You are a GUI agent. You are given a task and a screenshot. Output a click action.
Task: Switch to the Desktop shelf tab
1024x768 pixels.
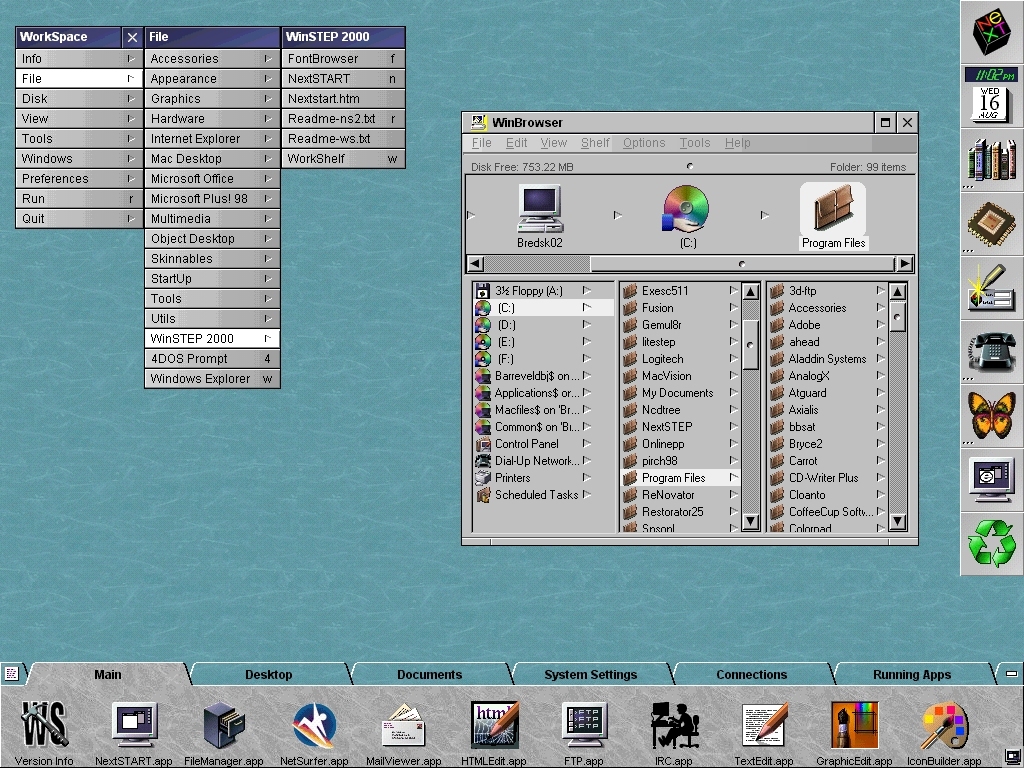coord(268,675)
